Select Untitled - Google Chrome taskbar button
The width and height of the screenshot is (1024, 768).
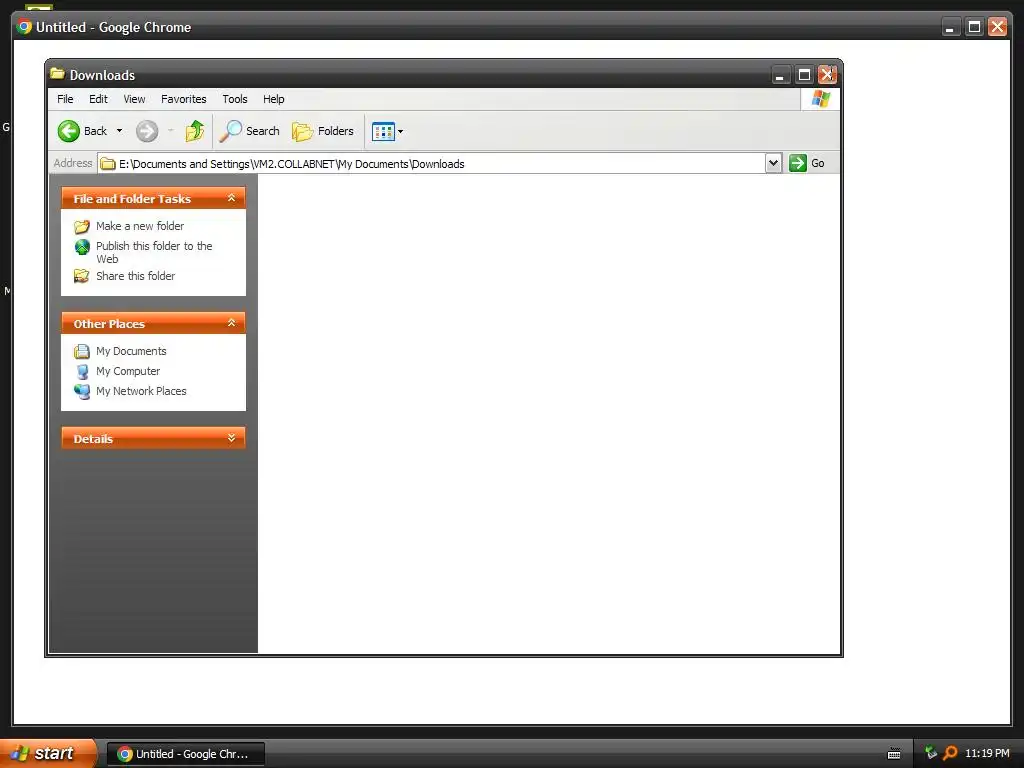click(x=185, y=754)
